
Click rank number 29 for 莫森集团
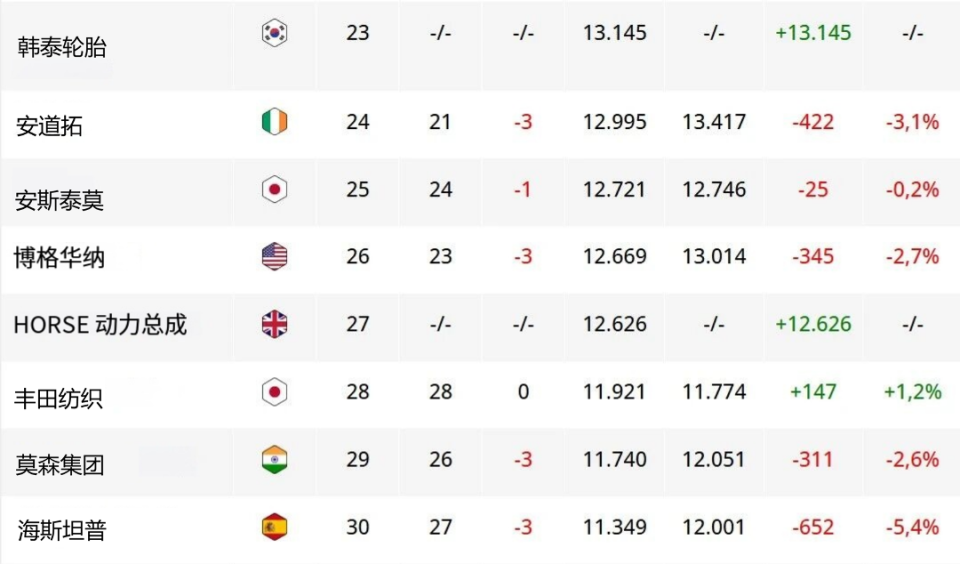(358, 459)
